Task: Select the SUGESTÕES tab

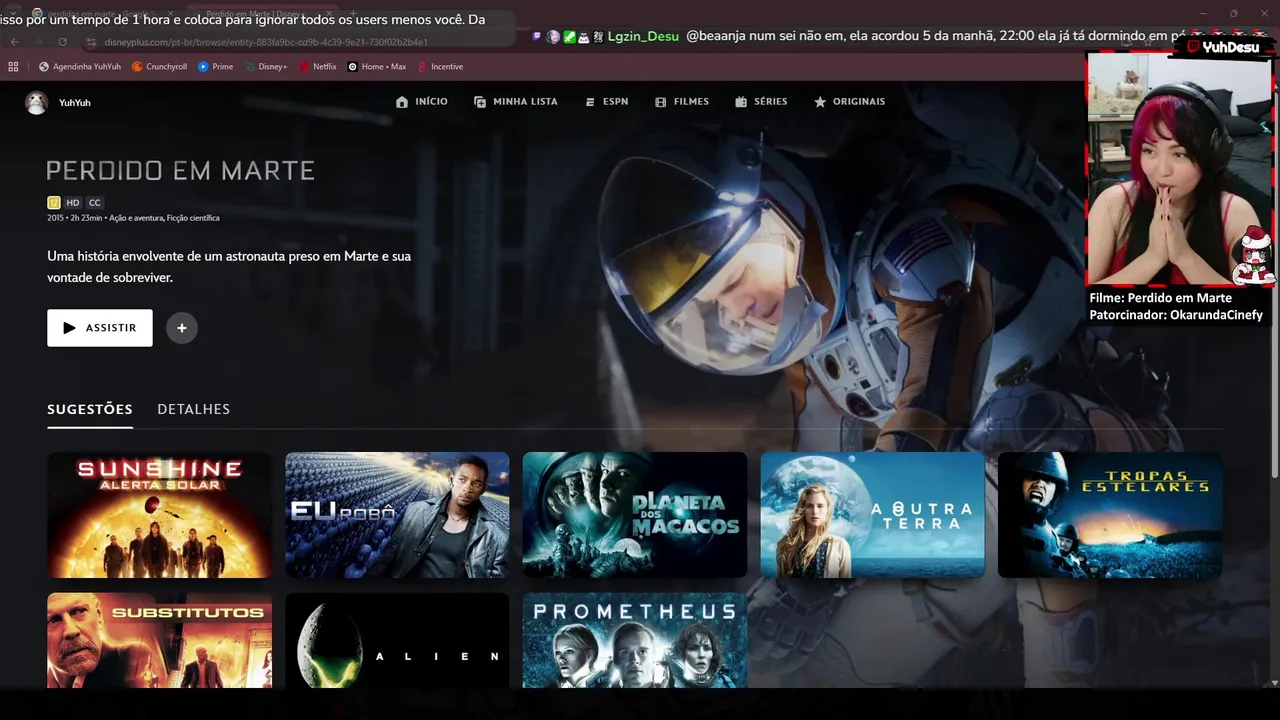Action: click(x=90, y=409)
